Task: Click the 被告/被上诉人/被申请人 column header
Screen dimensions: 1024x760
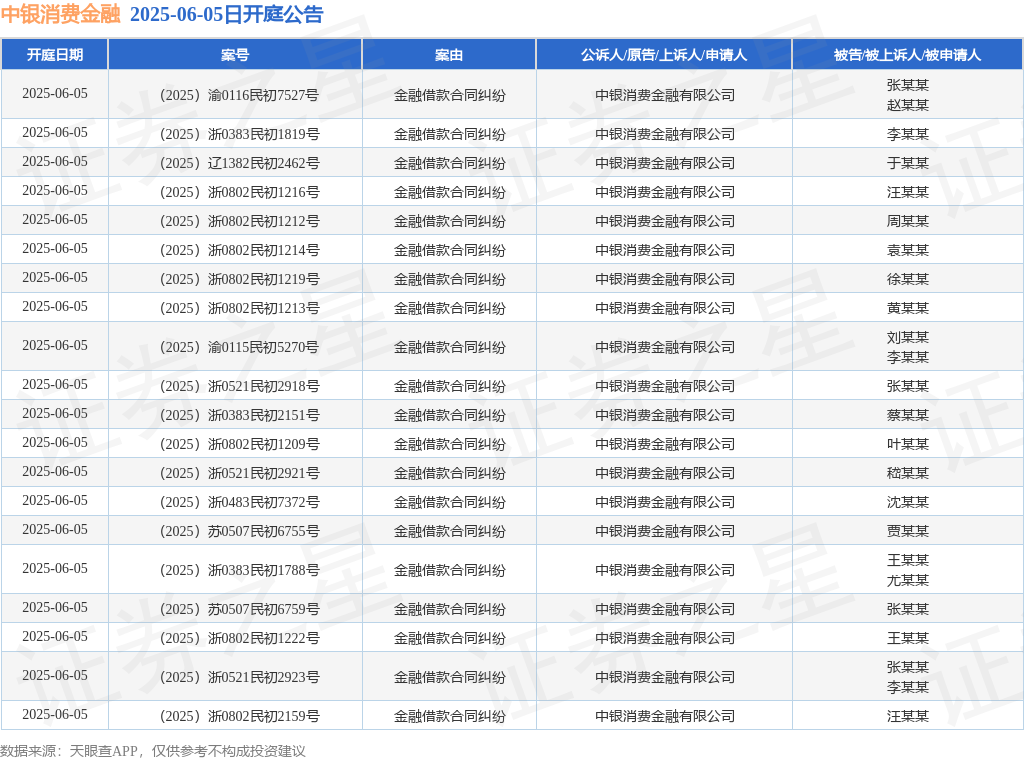Action: [908, 55]
